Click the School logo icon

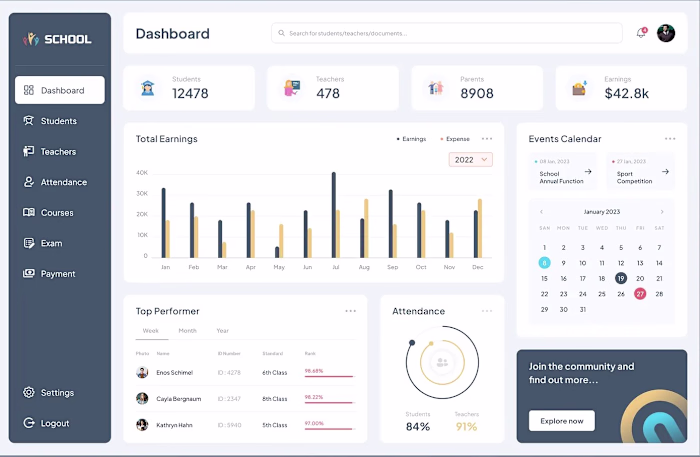[31, 39]
